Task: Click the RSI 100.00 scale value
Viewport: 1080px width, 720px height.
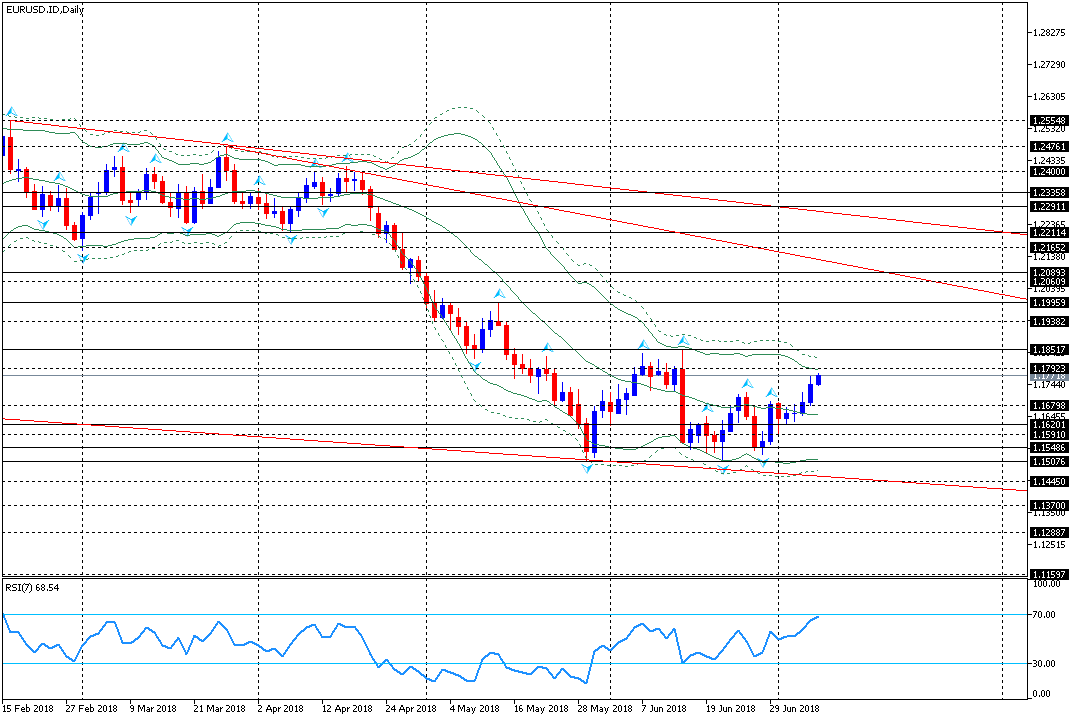Action: coord(1047,584)
